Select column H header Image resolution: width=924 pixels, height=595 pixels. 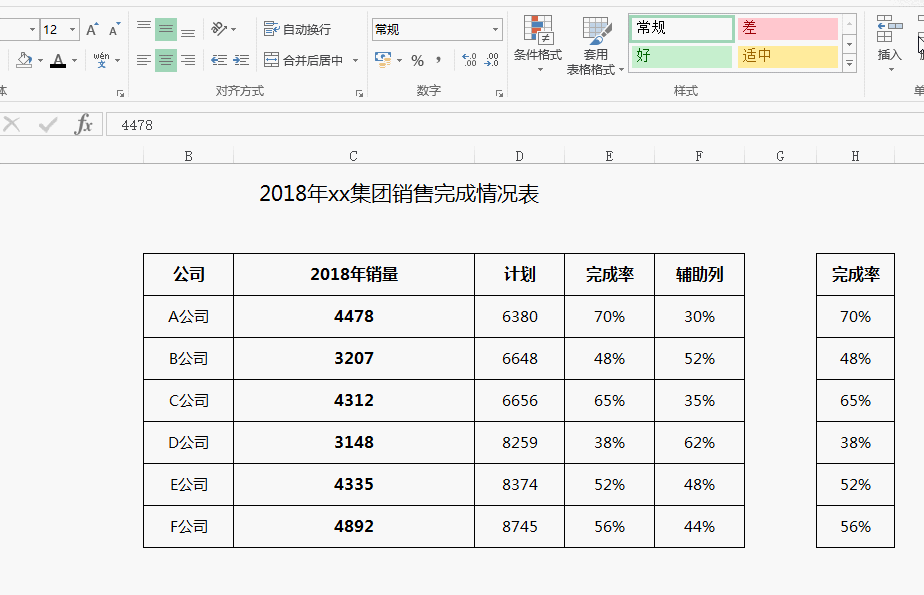pyautogui.click(x=855, y=156)
